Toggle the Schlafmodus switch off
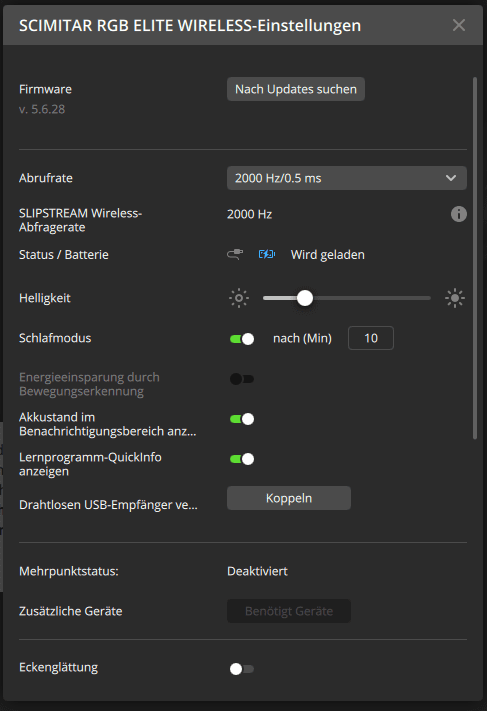Viewport: 487px width, 711px height. point(242,339)
